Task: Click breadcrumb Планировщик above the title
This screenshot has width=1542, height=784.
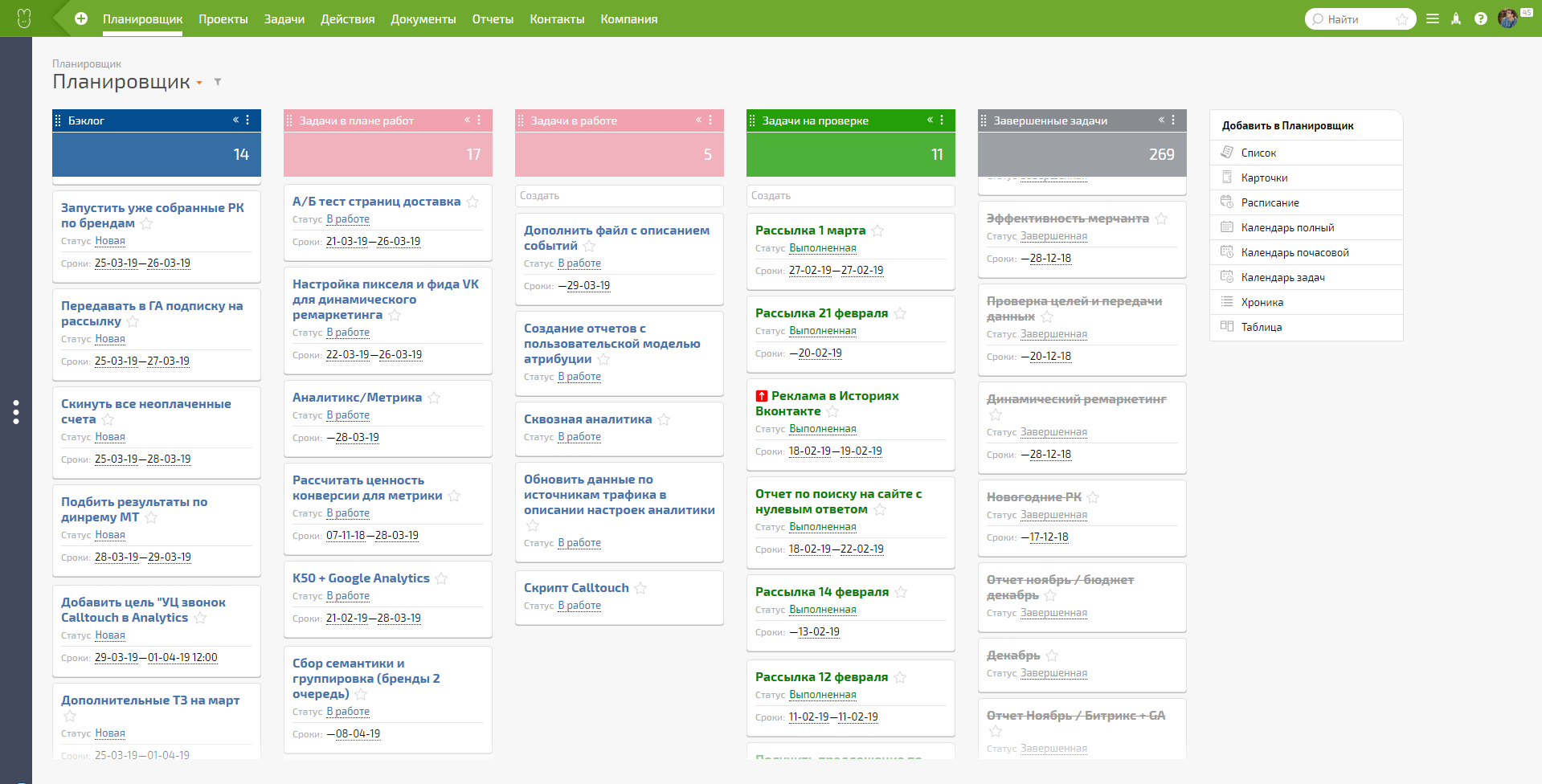Action: click(x=87, y=63)
